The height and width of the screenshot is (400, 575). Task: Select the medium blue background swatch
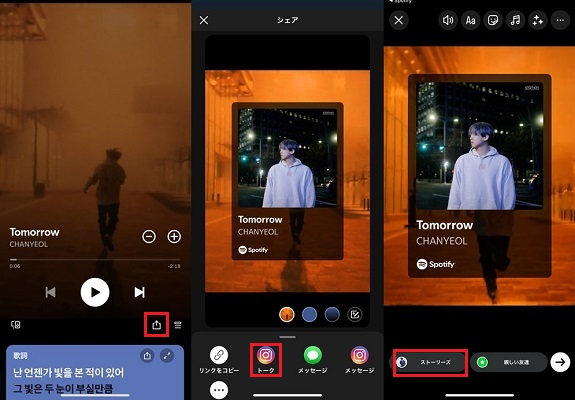(x=309, y=315)
